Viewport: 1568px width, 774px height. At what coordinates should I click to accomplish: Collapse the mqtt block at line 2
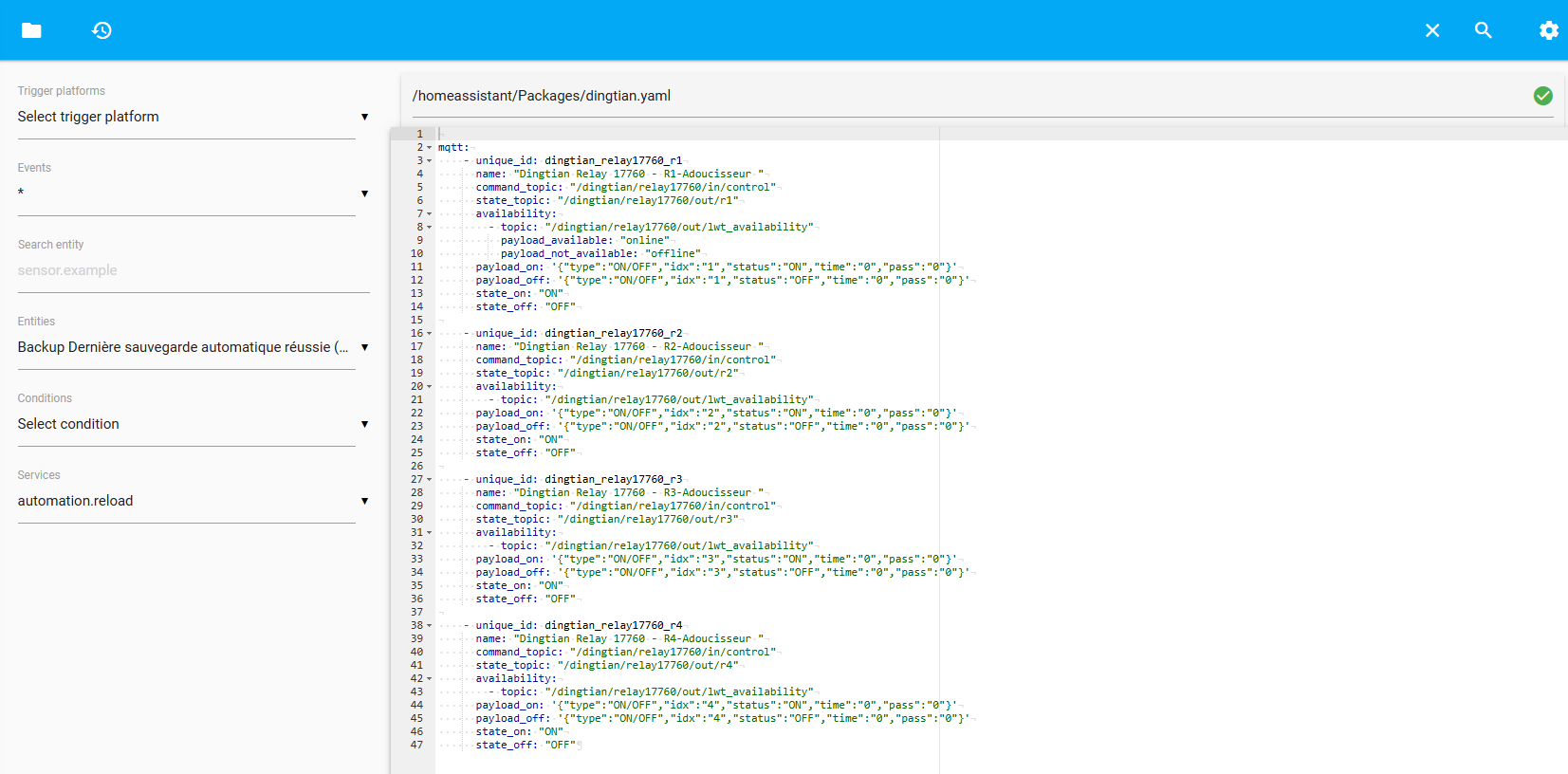pyautogui.click(x=430, y=148)
